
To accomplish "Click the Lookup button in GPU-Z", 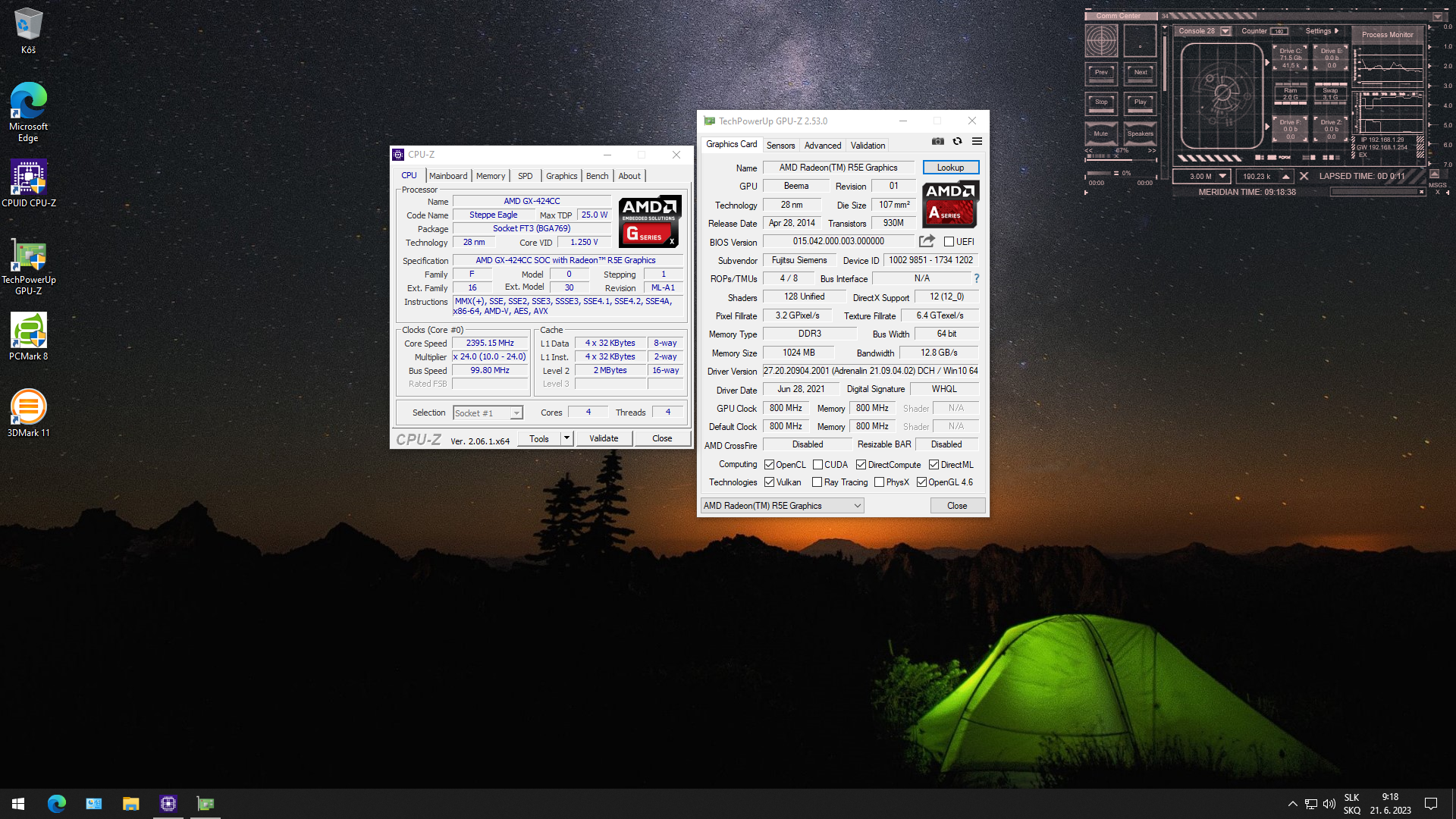I will click(950, 168).
